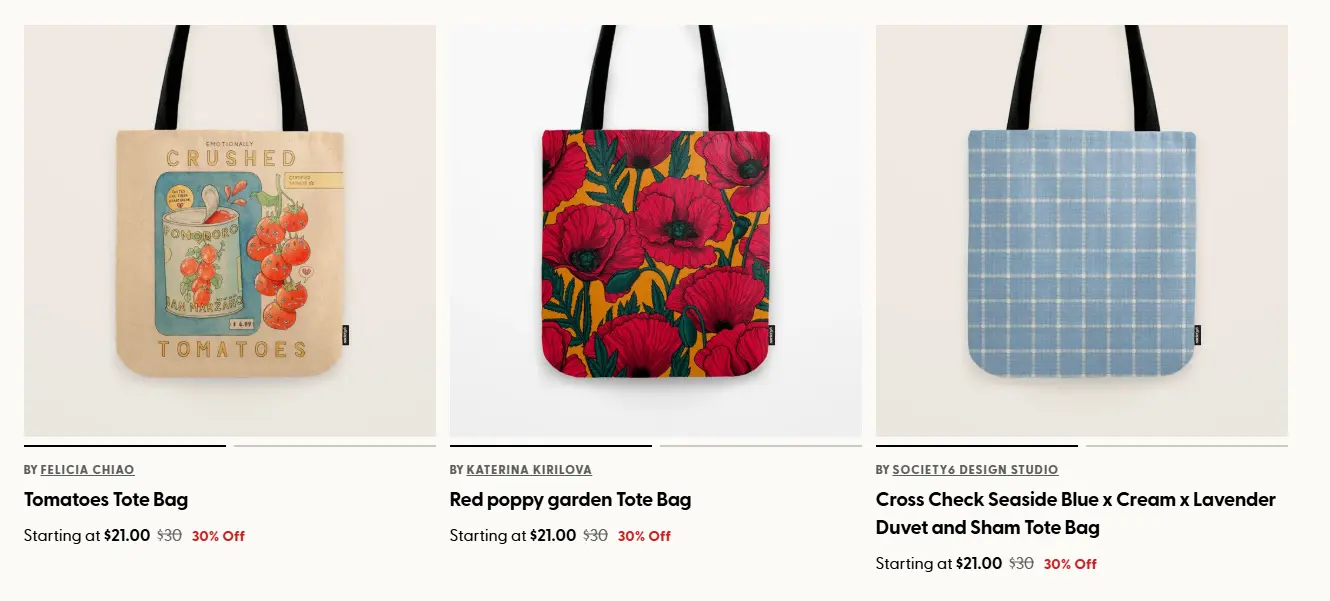Click the crossed-out $30 on the Tomatoes tote

[171, 535]
